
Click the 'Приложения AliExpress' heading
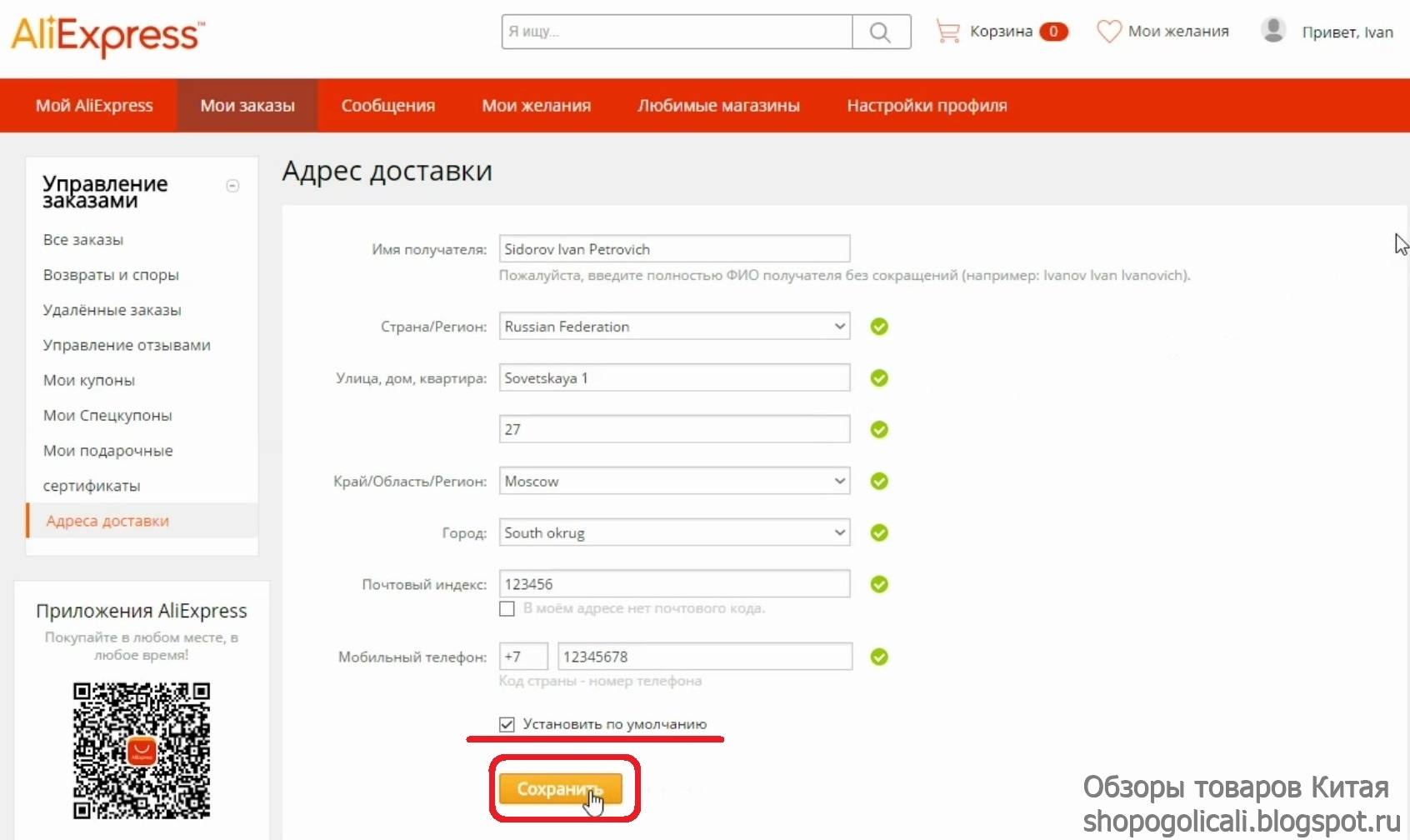click(142, 611)
